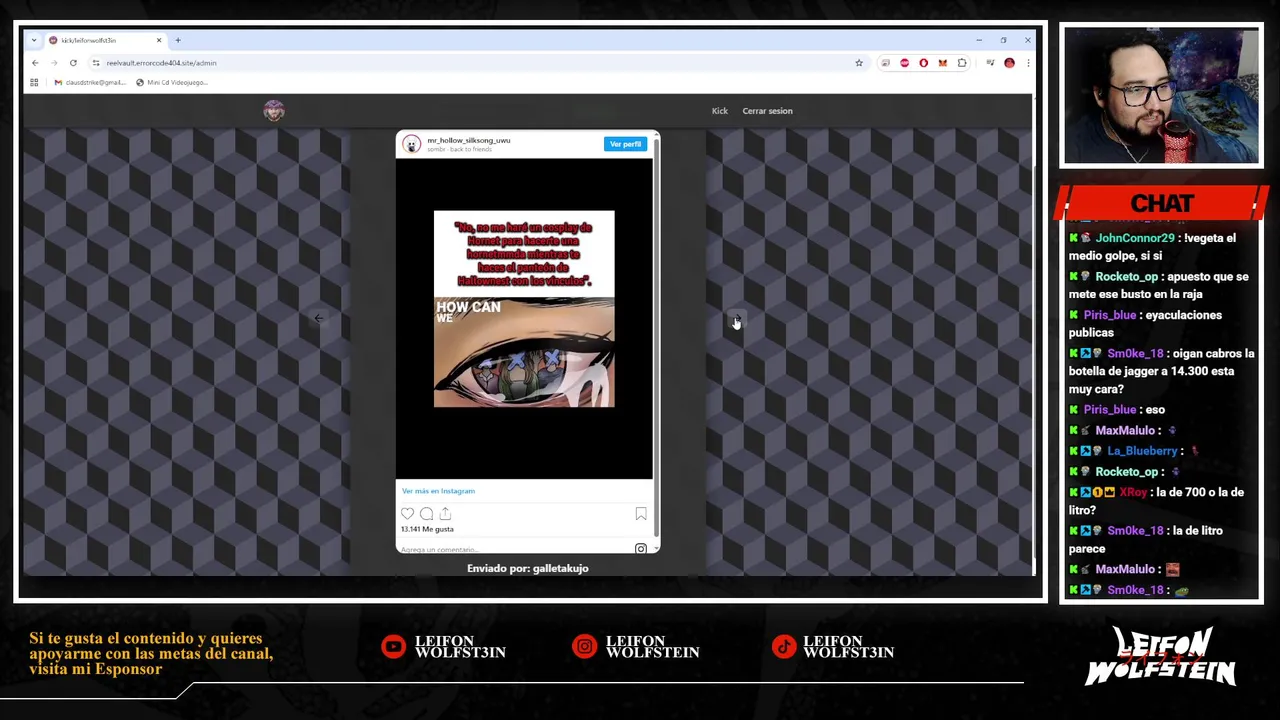Screen dimensions: 1280x720
Task: Go to previous reel with left arrow
Action: click(x=318, y=318)
